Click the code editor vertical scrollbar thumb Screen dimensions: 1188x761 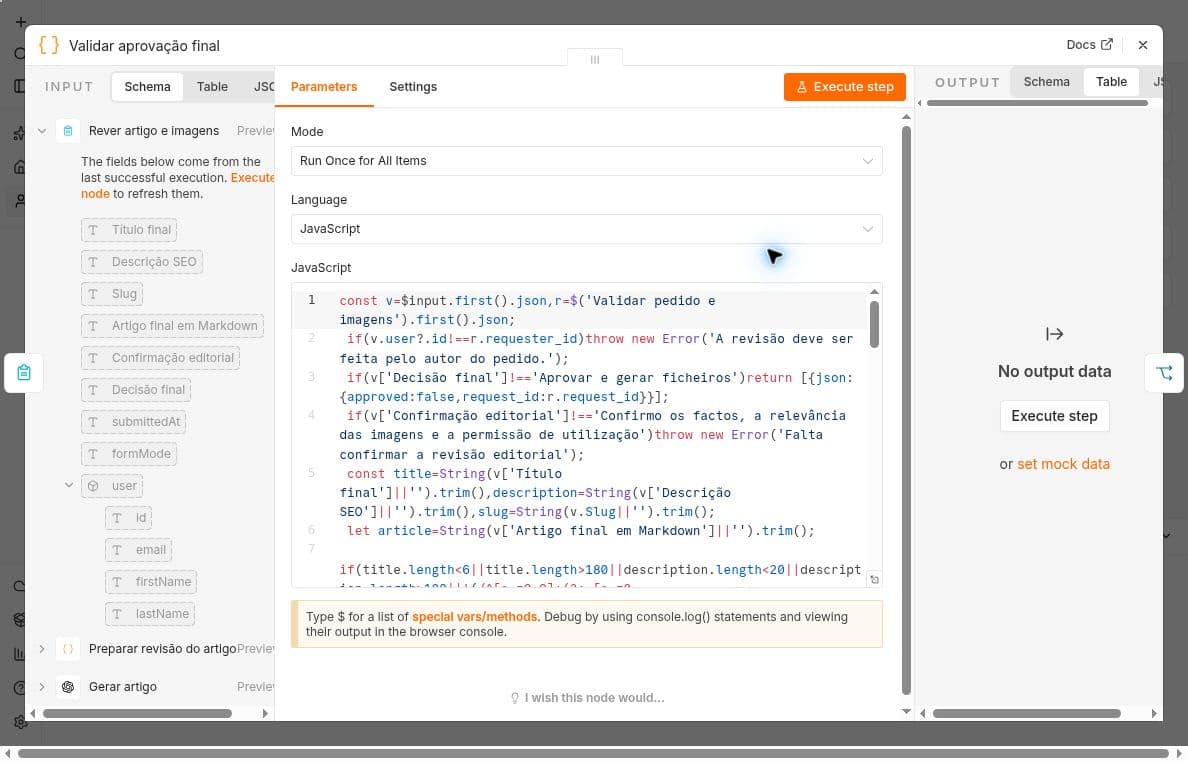874,324
